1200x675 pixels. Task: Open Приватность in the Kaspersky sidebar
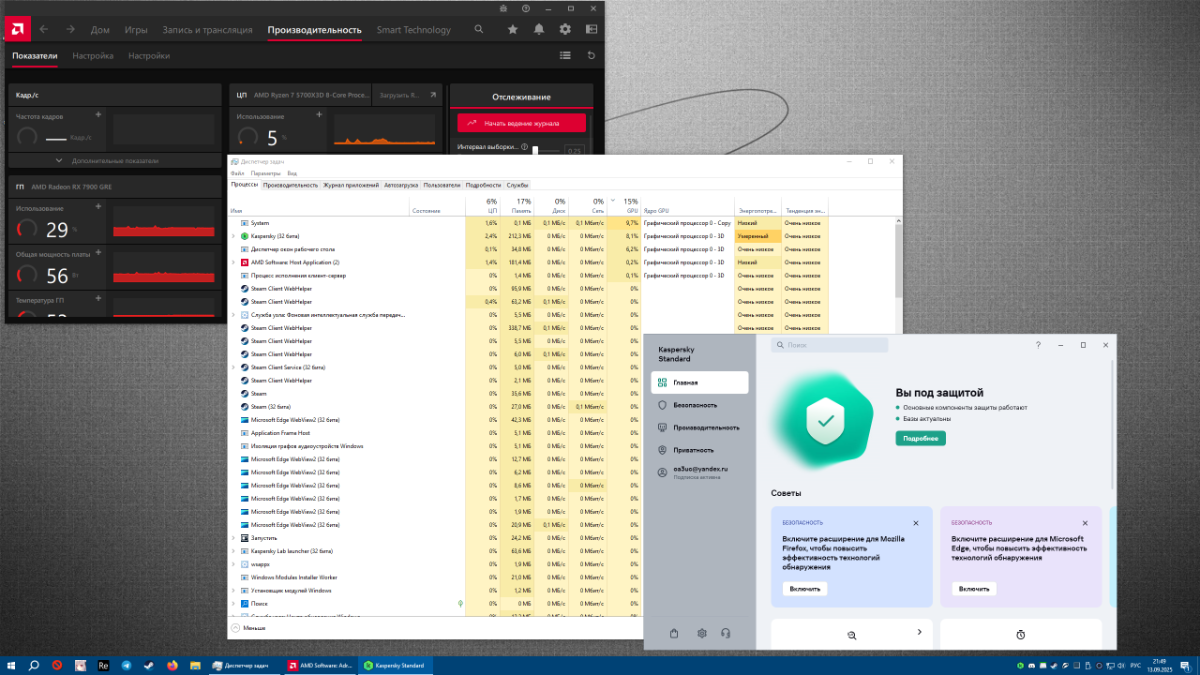[x=699, y=450]
